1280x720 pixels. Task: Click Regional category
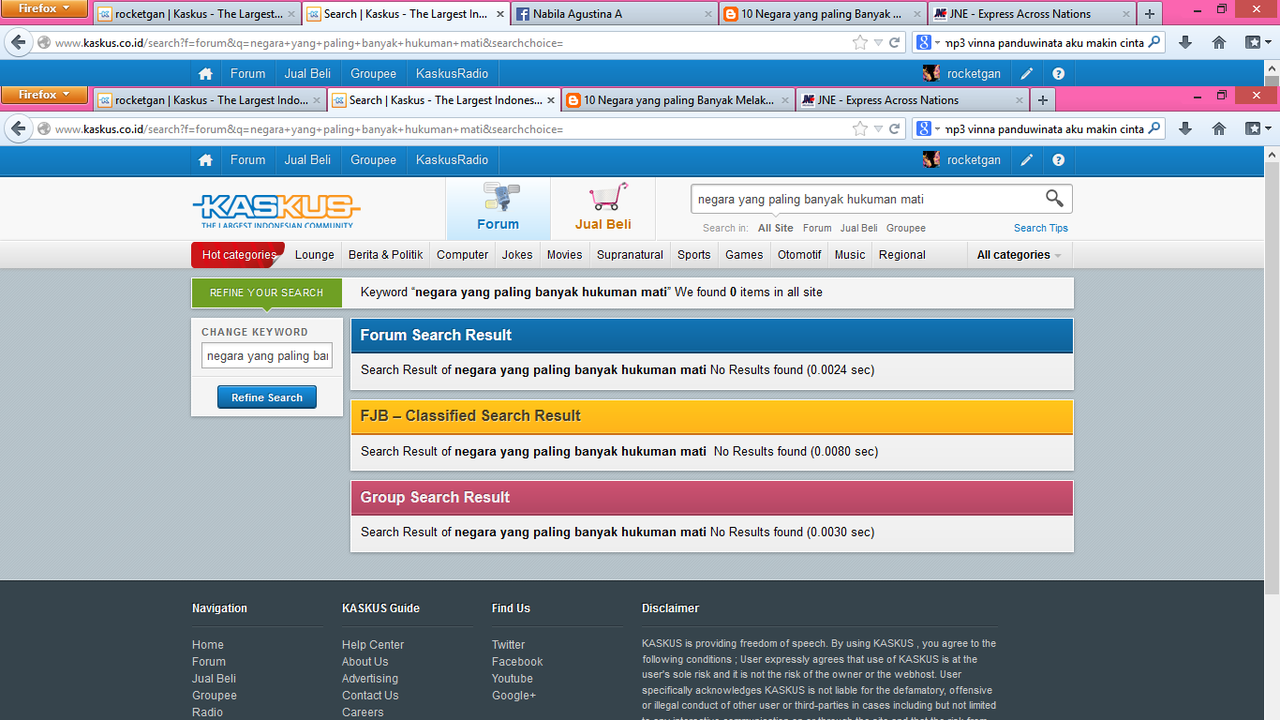click(x=902, y=255)
